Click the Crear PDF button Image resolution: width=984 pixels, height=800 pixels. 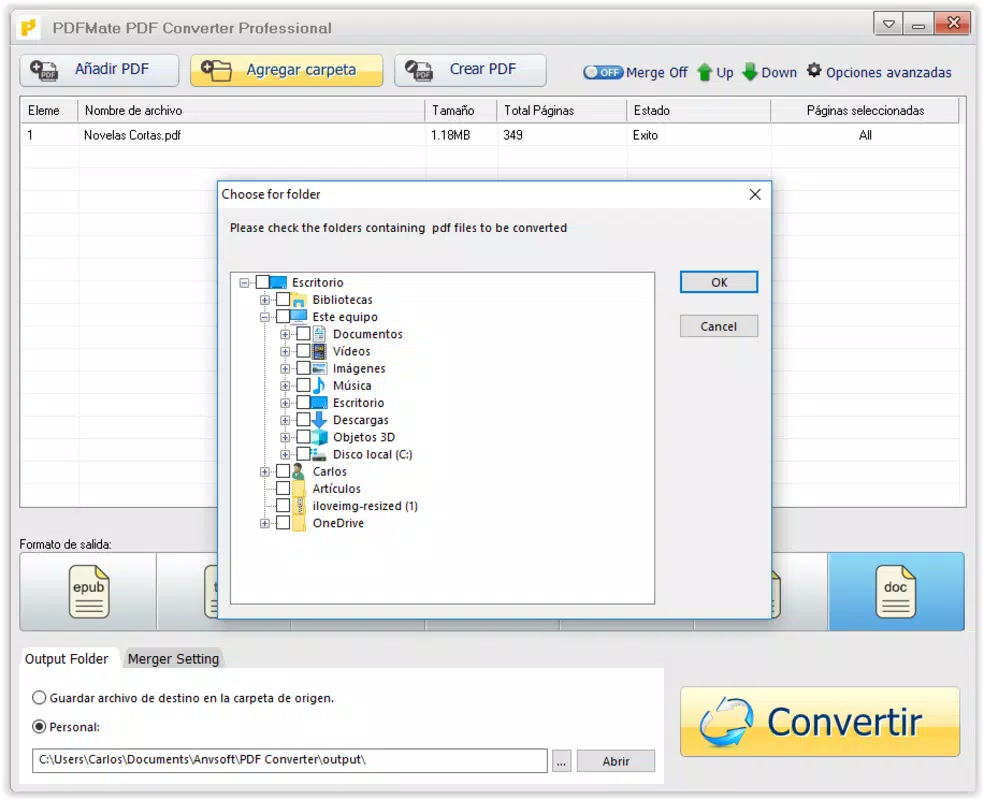[470, 70]
